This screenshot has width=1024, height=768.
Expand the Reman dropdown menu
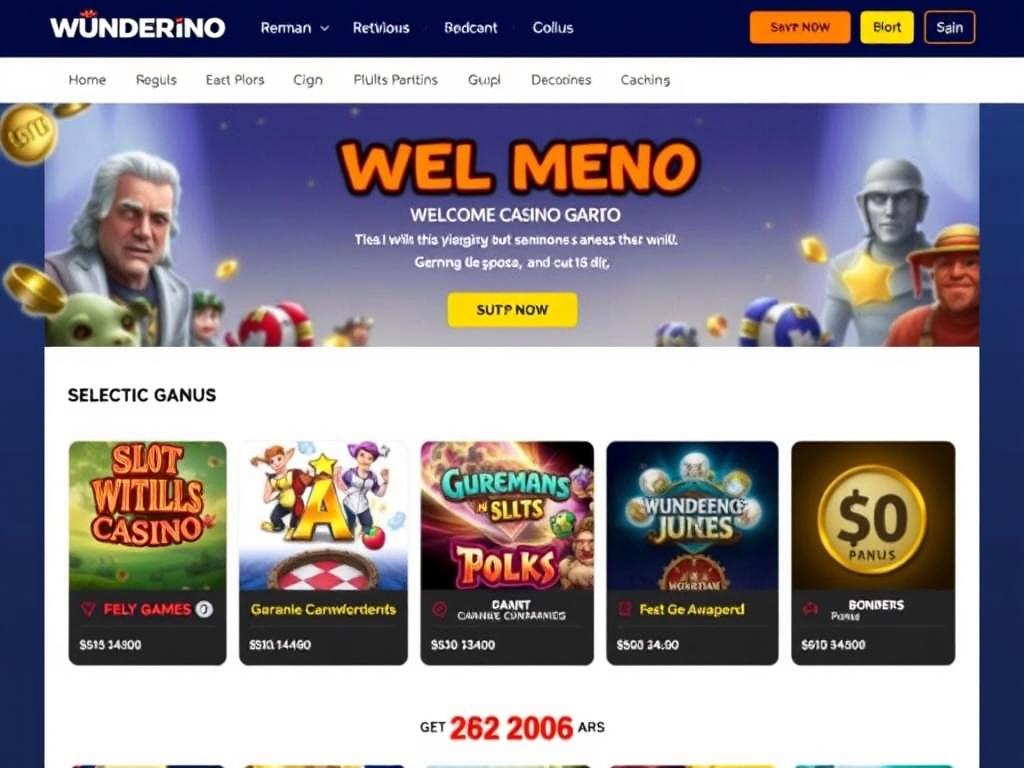click(x=295, y=28)
